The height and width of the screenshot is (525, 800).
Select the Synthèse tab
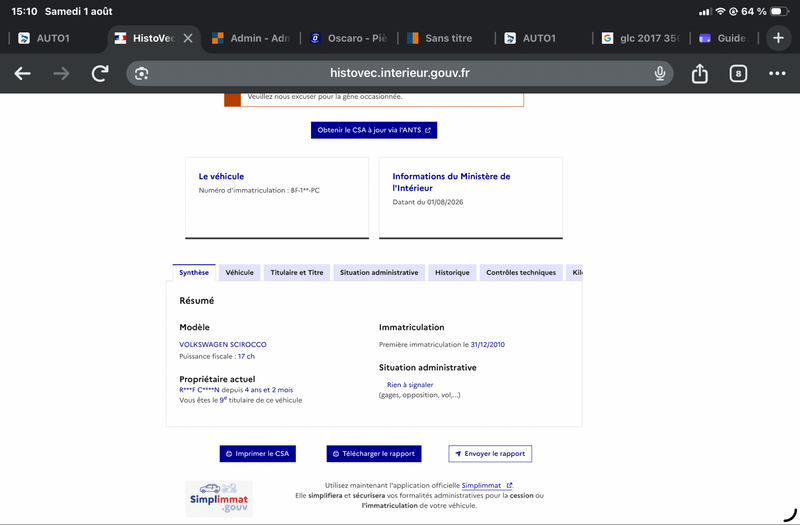click(x=194, y=272)
